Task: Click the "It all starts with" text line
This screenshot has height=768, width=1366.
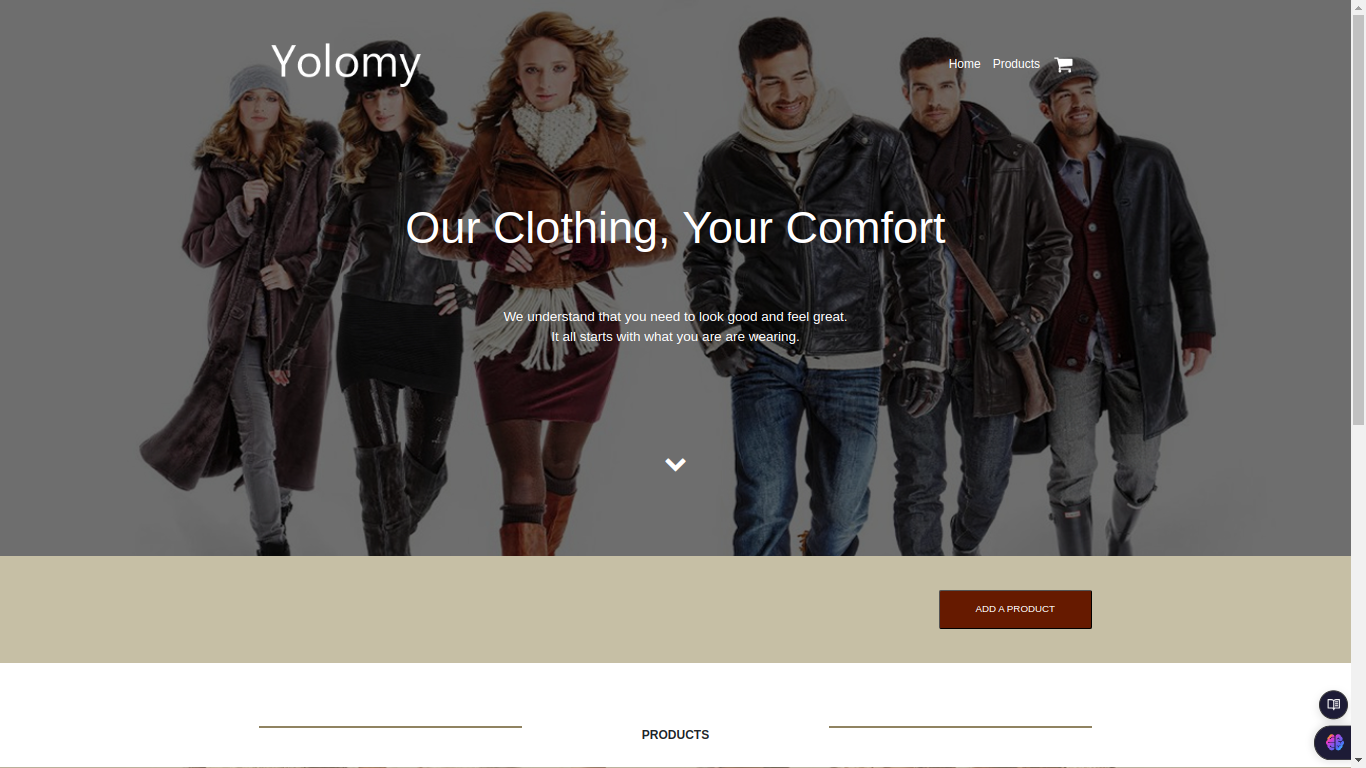Action: [x=675, y=337]
